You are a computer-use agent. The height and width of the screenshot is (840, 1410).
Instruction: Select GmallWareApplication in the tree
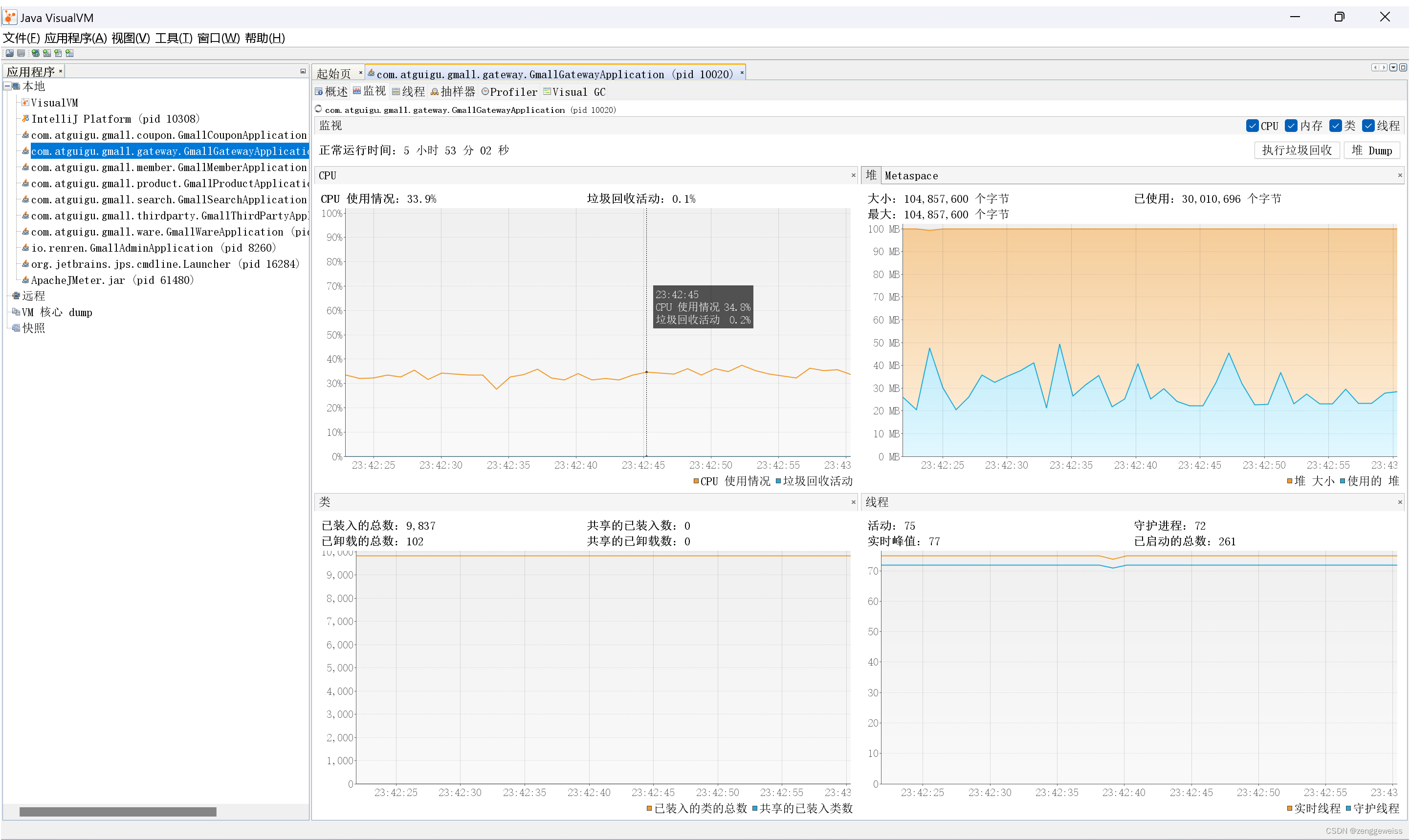point(169,232)
